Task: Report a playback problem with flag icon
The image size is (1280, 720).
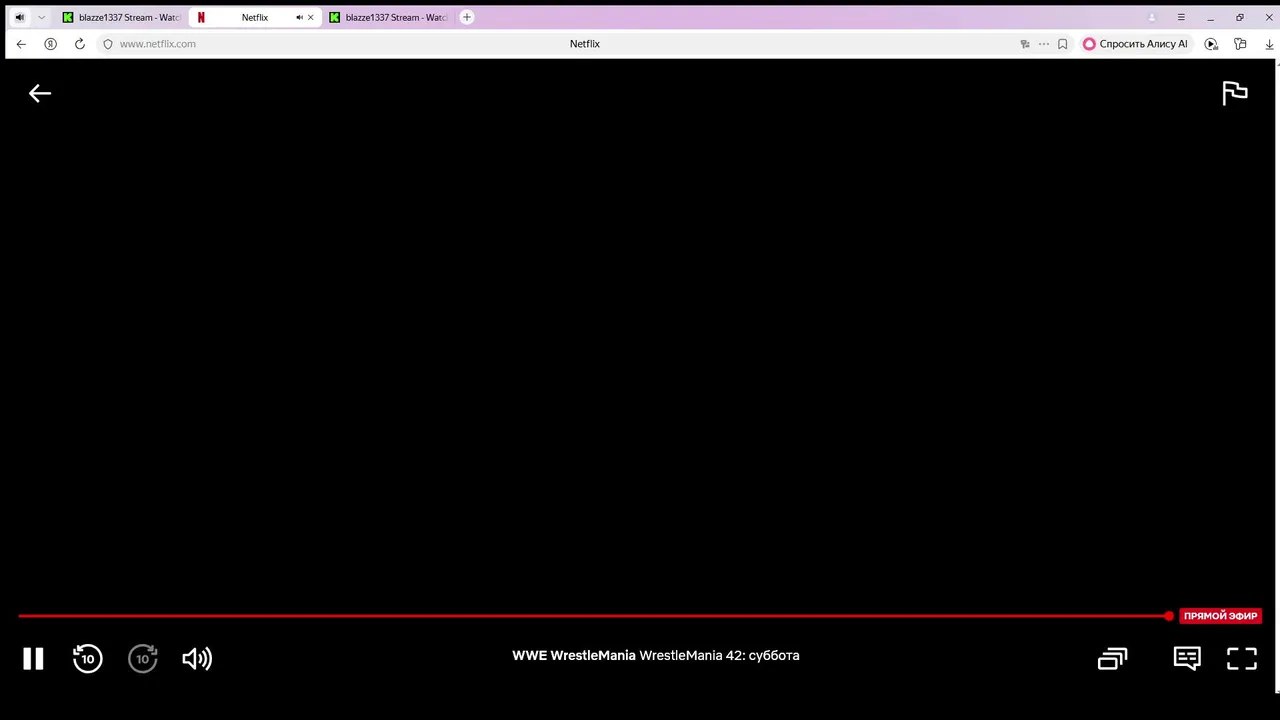Action: pos(1235,93)
